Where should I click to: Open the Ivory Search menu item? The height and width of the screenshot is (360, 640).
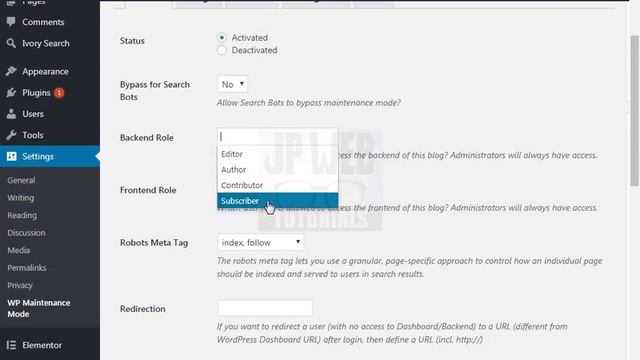[50, 43]
